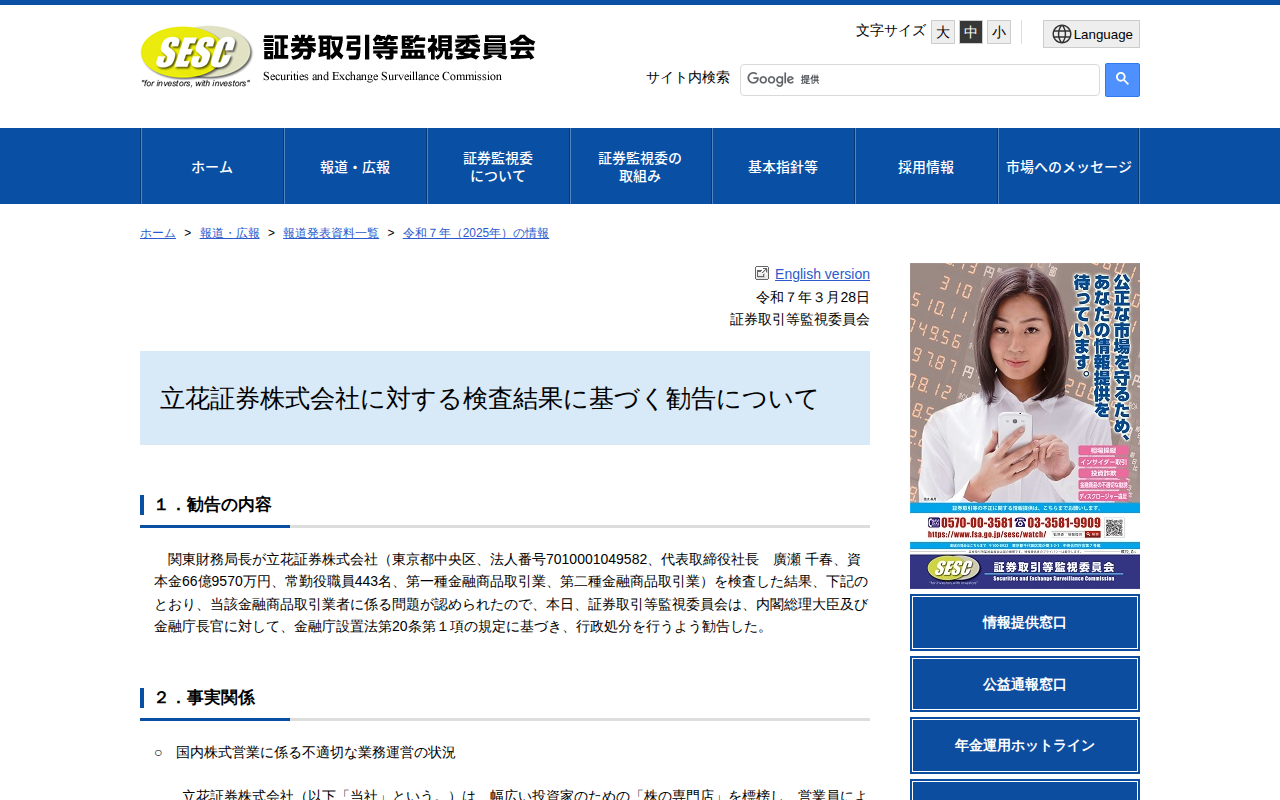Open the ホーム navigation menu item

coord(212,166)
